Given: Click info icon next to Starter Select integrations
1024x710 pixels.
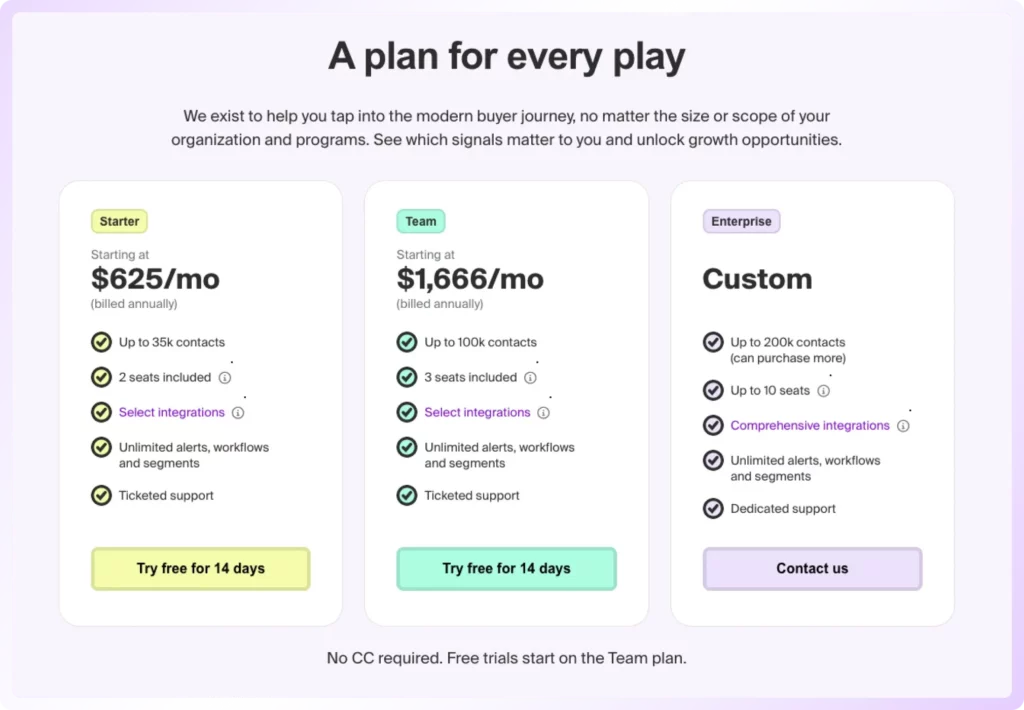Looking at the screenshot, I should [x=238, y=413].
